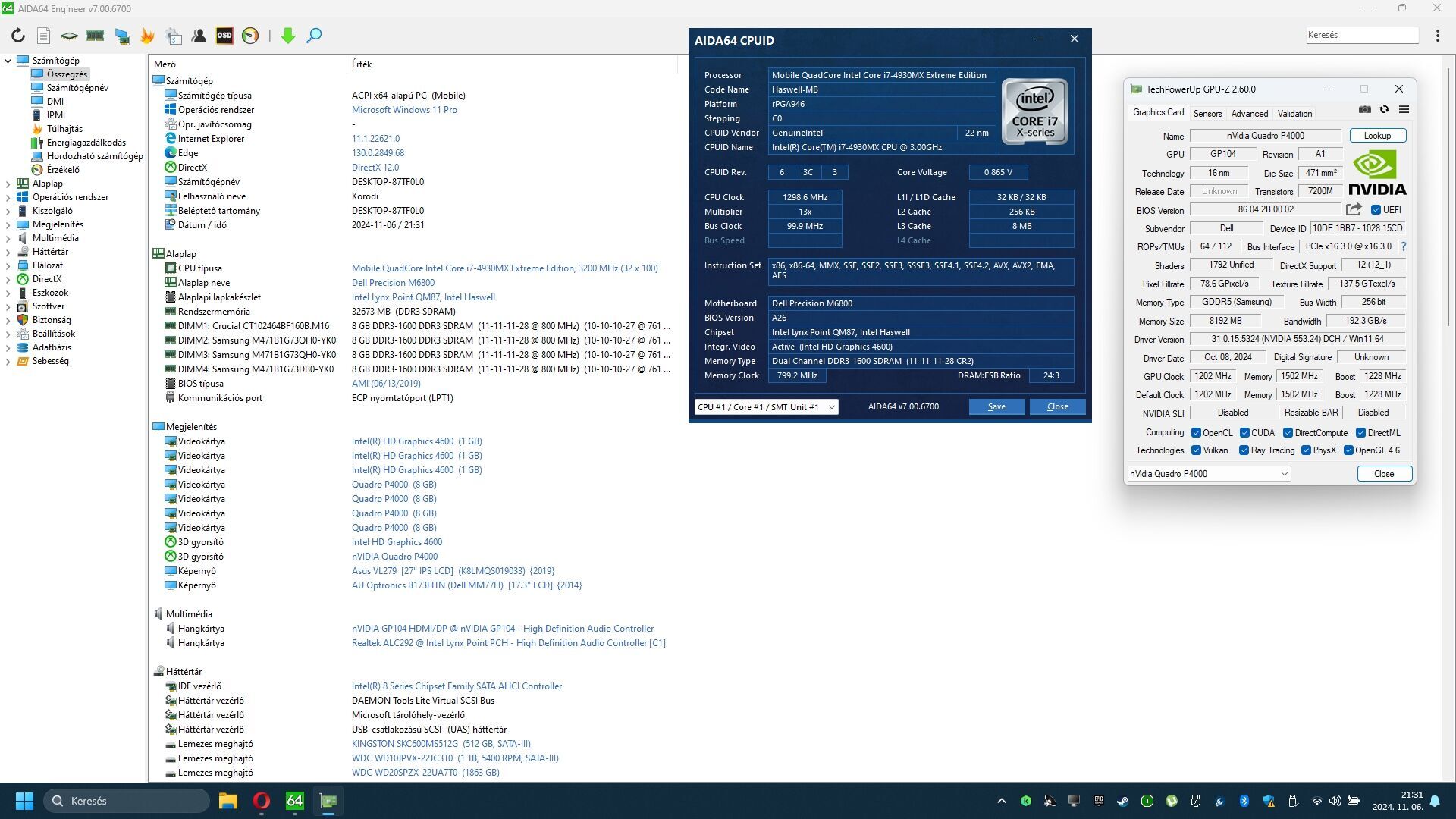This screenshot has height=819, width=1456.
Task: Open File Explorer from the taskbar
Action: click(228, 801)
